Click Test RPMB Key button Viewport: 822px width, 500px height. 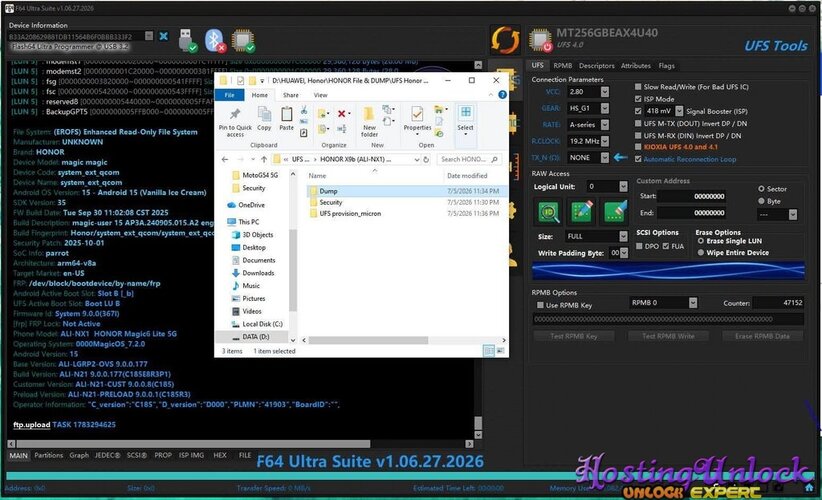pyautogui.click(x=574, y=336)
